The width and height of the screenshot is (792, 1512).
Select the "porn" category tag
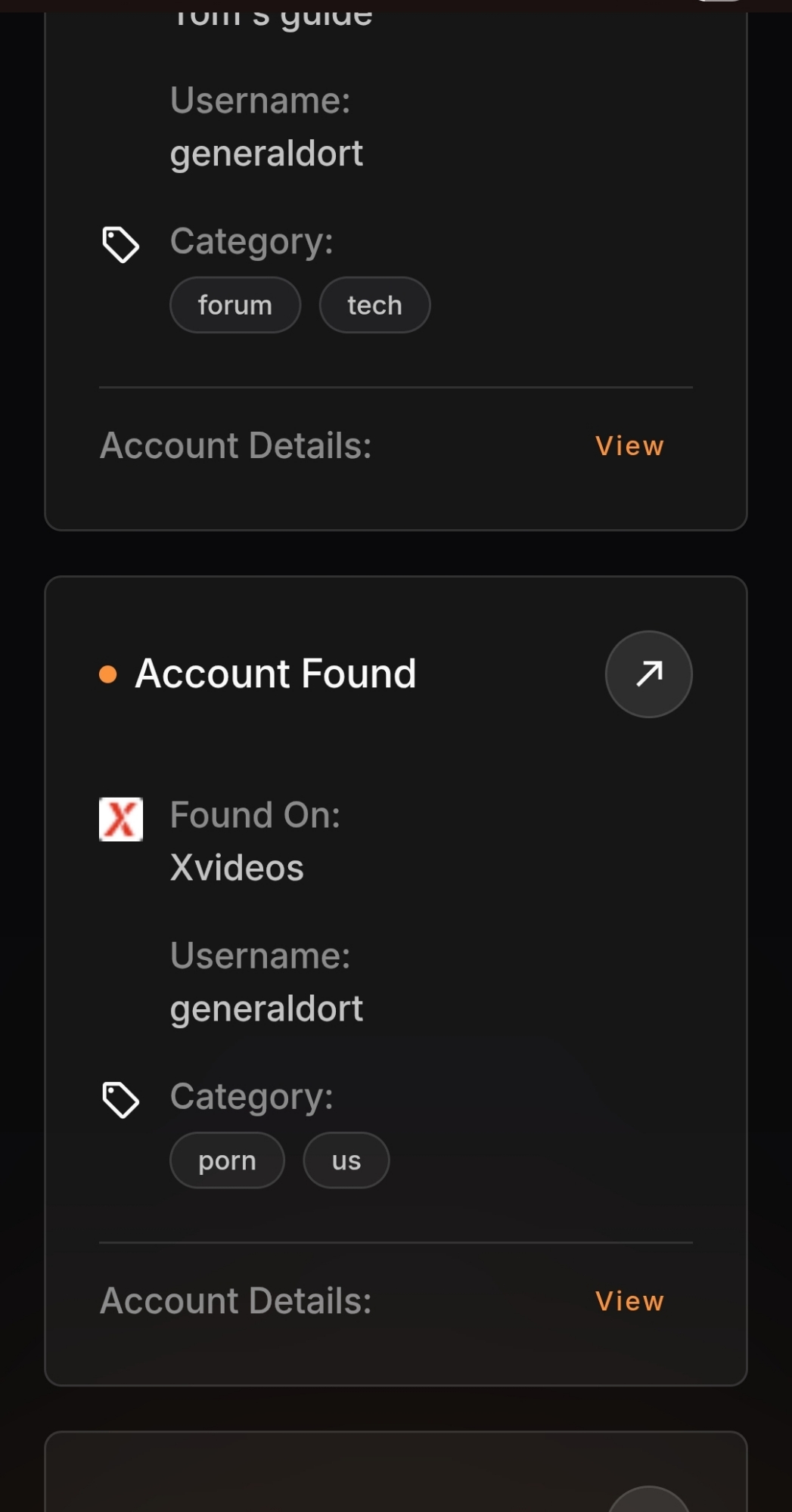(227, 1160)
